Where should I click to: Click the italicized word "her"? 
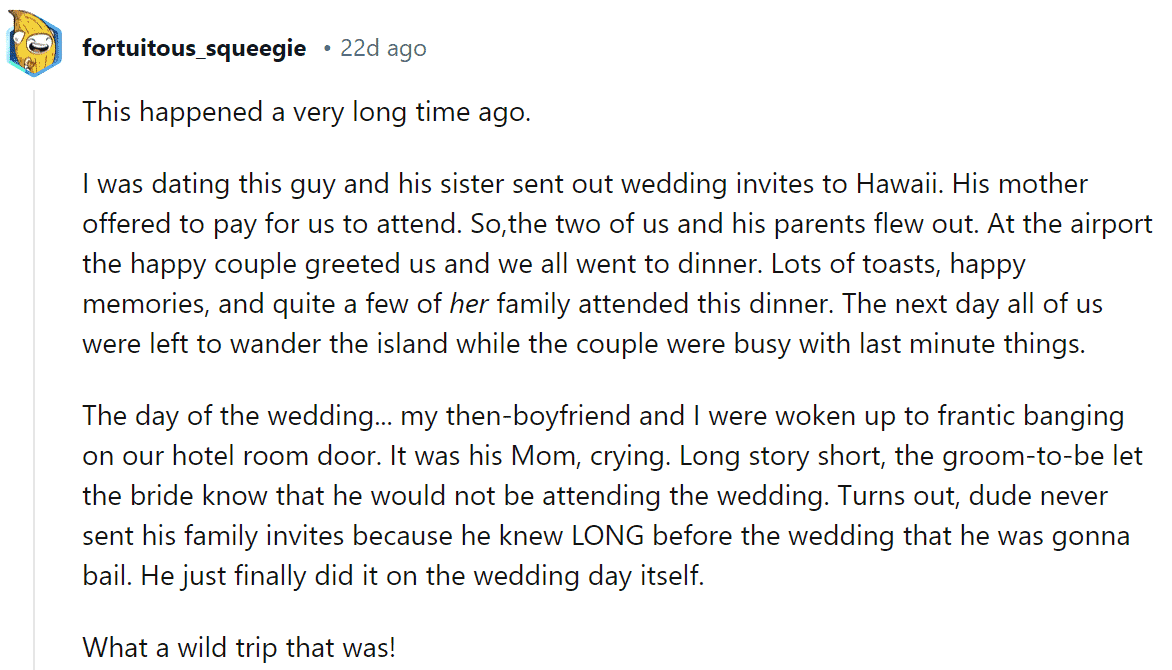pos(469,304)
